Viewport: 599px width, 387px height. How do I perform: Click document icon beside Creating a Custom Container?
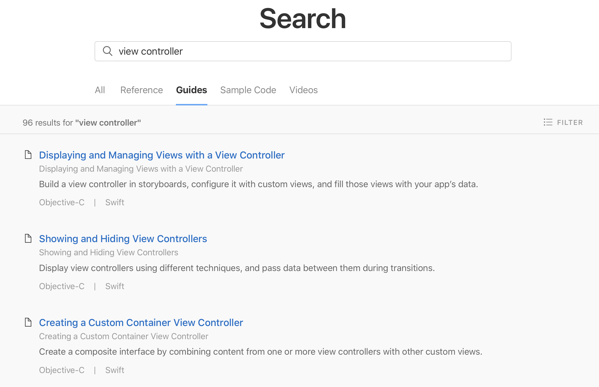point(28,322)
